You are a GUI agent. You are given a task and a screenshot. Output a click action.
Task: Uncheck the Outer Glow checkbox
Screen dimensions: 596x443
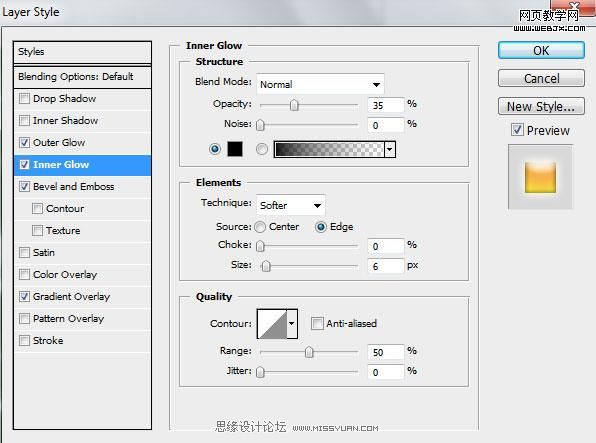coord(24,143)
